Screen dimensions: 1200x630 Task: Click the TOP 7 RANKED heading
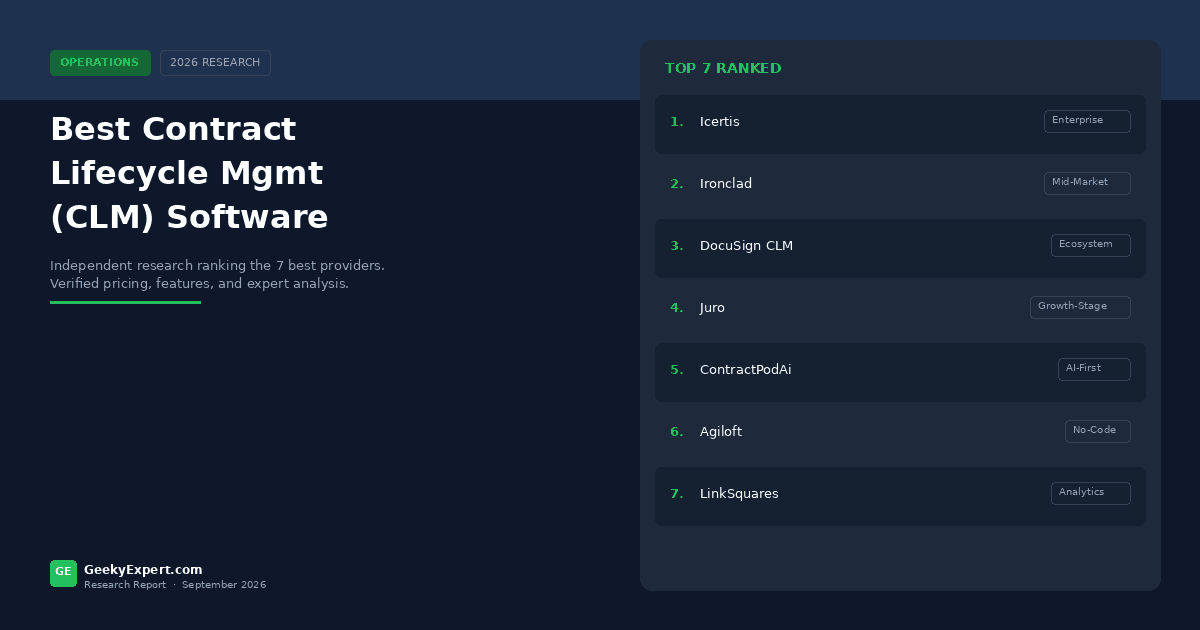pos(723,69)
